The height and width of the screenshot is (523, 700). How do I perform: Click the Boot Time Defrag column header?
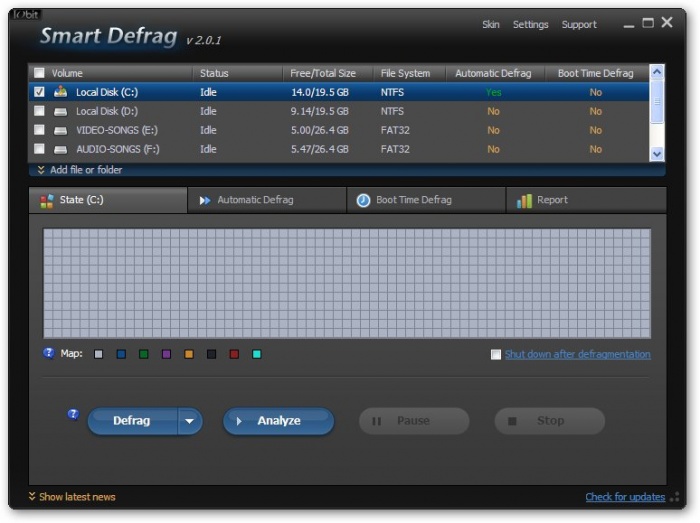(x=597, y=73)
